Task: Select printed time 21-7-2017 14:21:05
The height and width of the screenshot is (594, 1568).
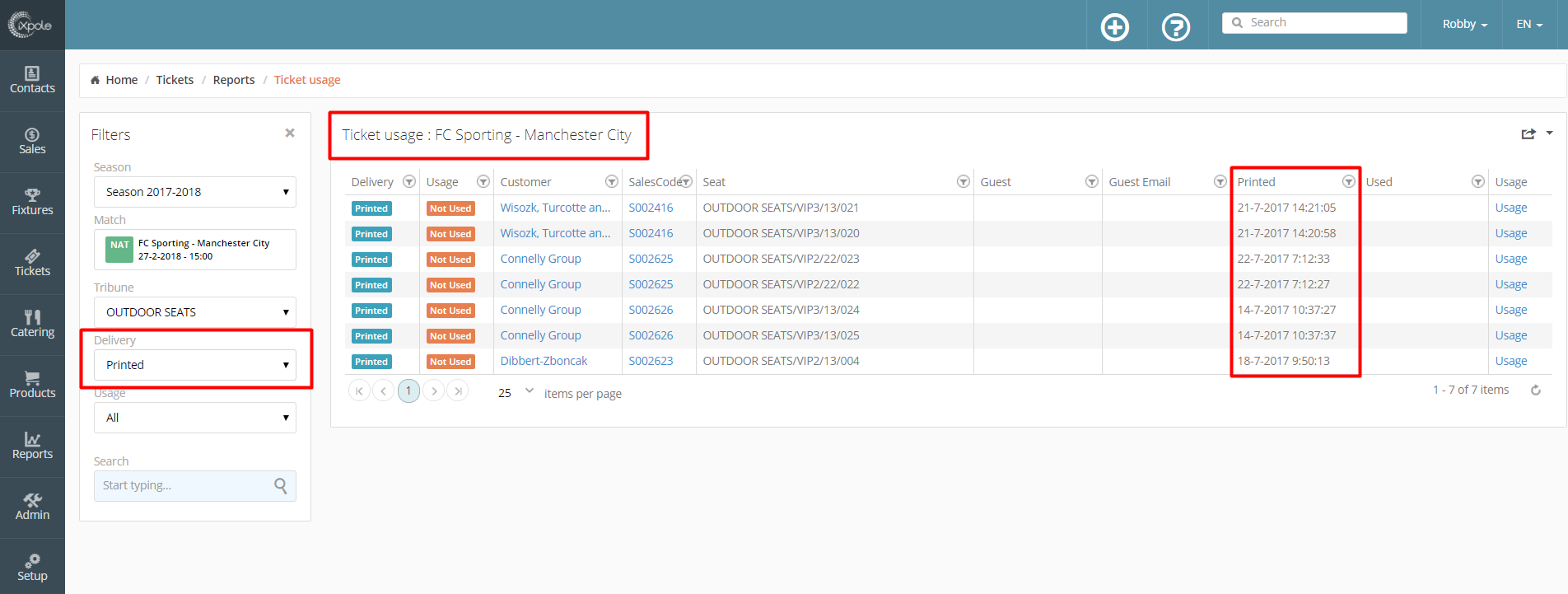Action: click(x=1286, y=208)
